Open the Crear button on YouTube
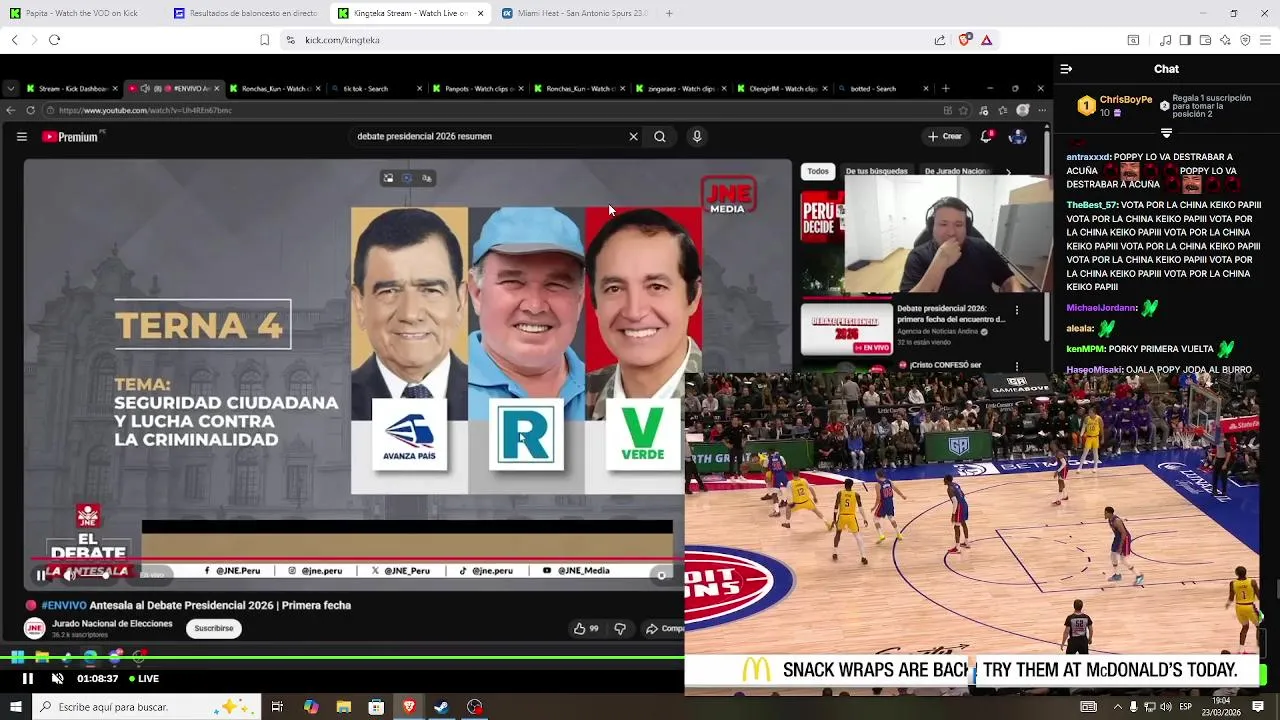This screenshot has height=720, width=1280. tap(945, 137)
